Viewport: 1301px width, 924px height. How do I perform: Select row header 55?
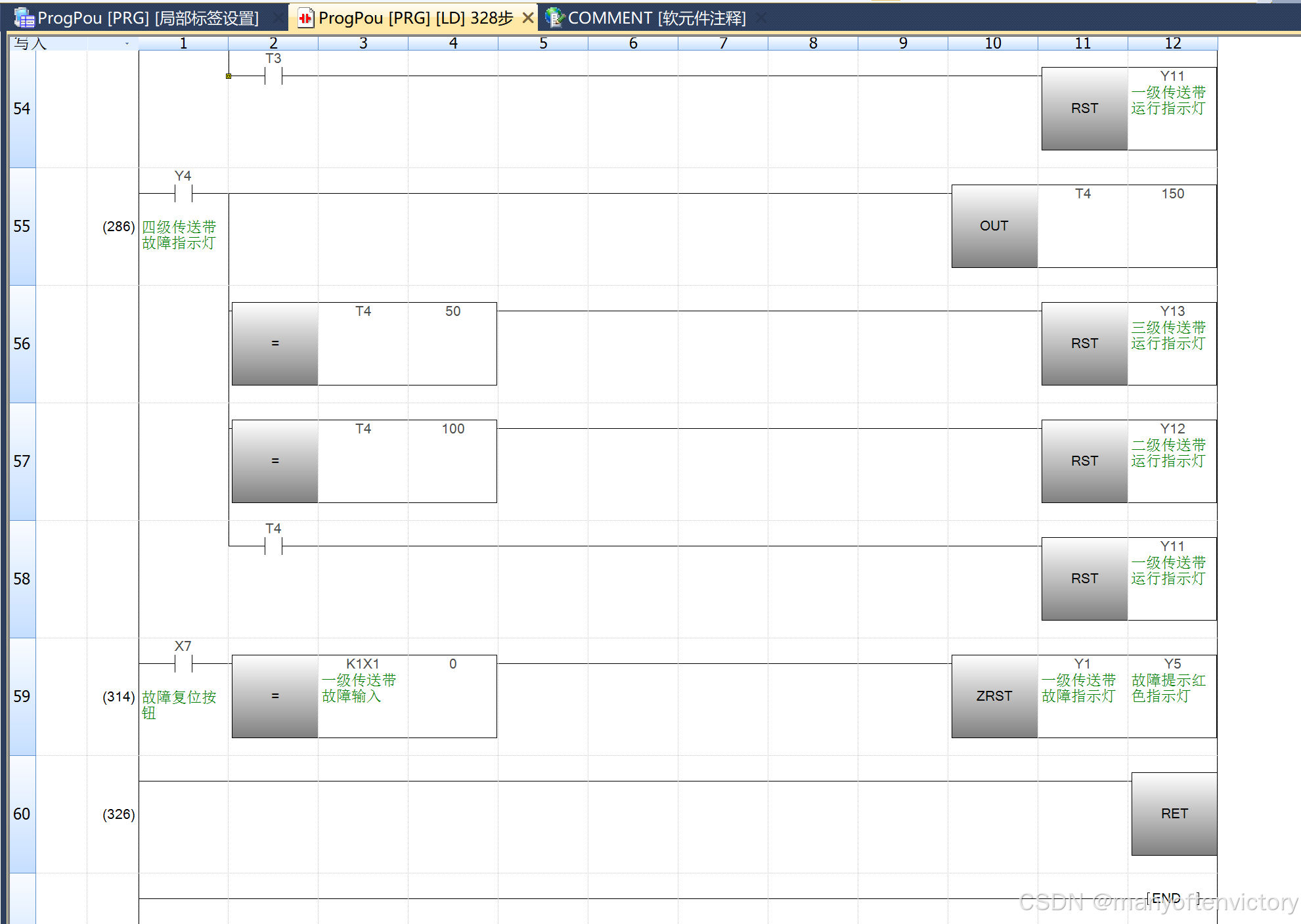pos(22,226)
